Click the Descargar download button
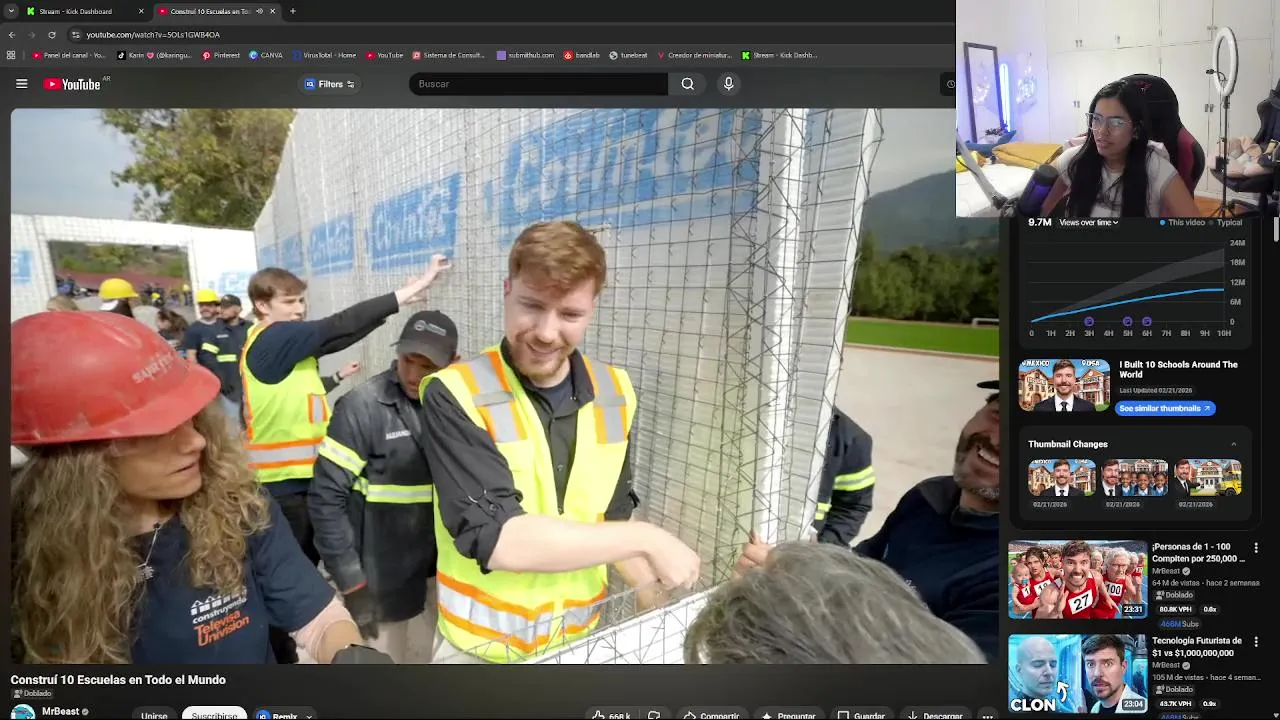The image size is (1280, 720). tap(935, 716)
